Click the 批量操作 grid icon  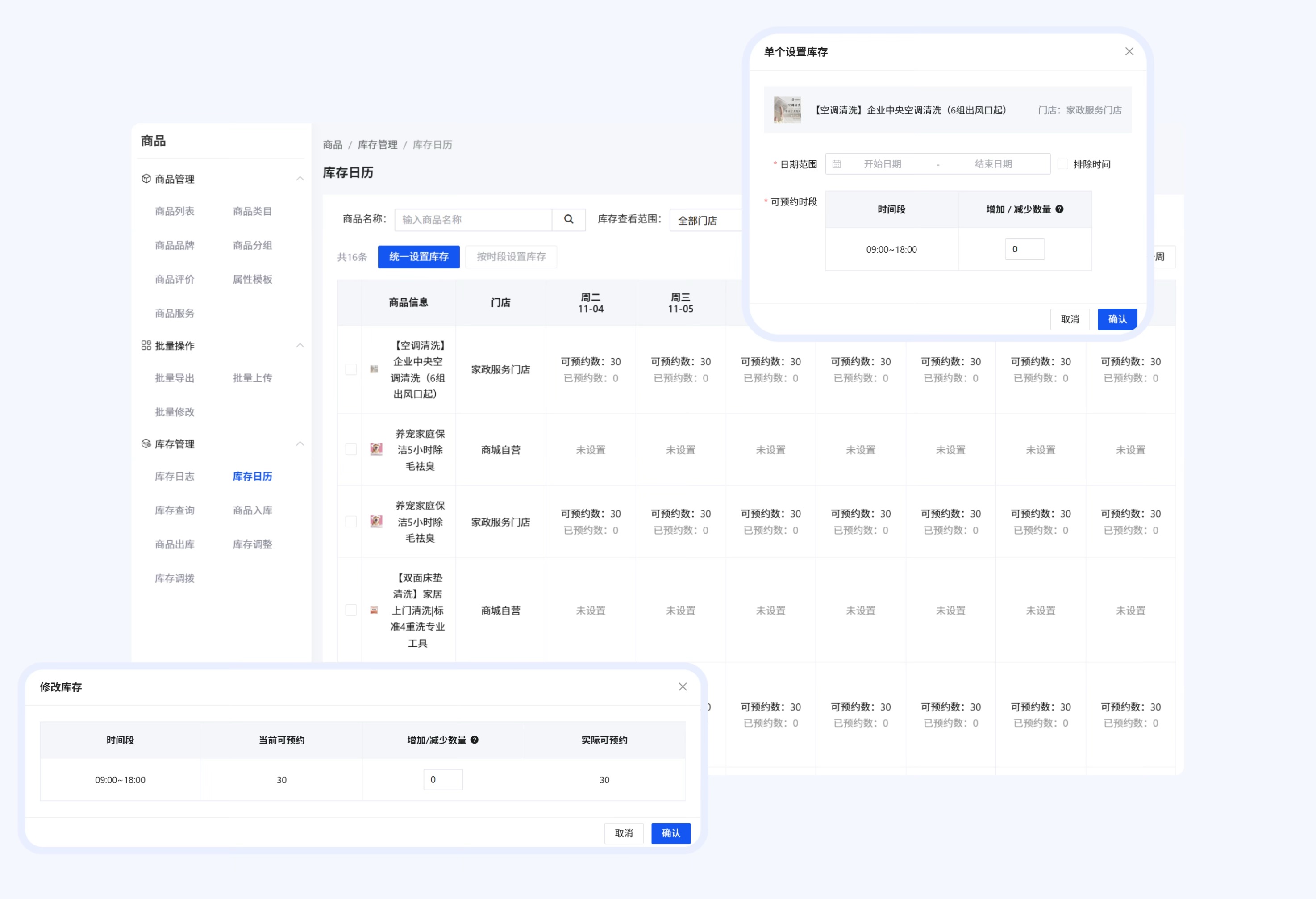pos(146,345)
